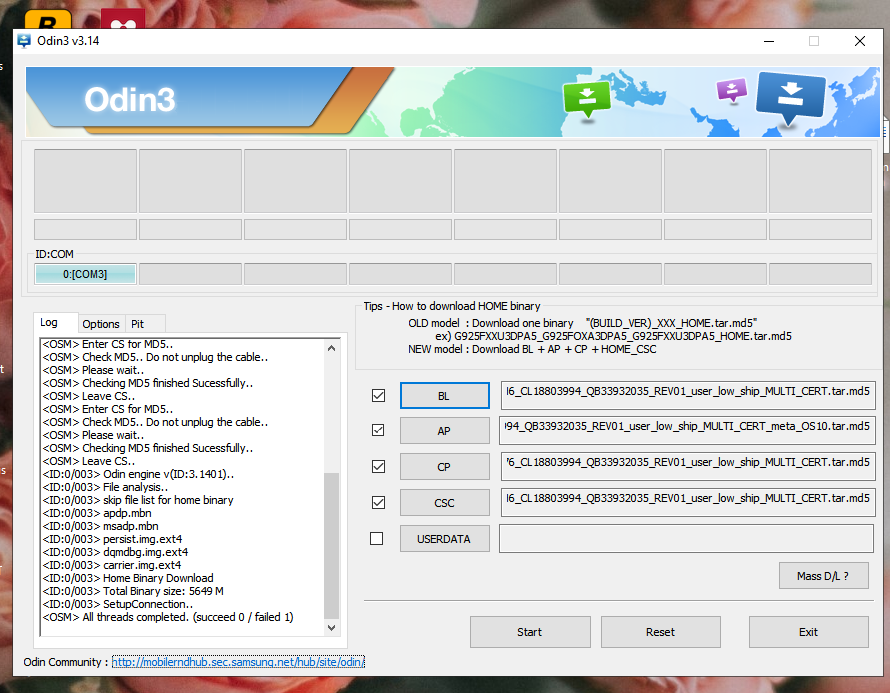Switch to the Options tab
The width and height of the screenshot is (890, 693).
pyautogui.click(x=101, y=324)
